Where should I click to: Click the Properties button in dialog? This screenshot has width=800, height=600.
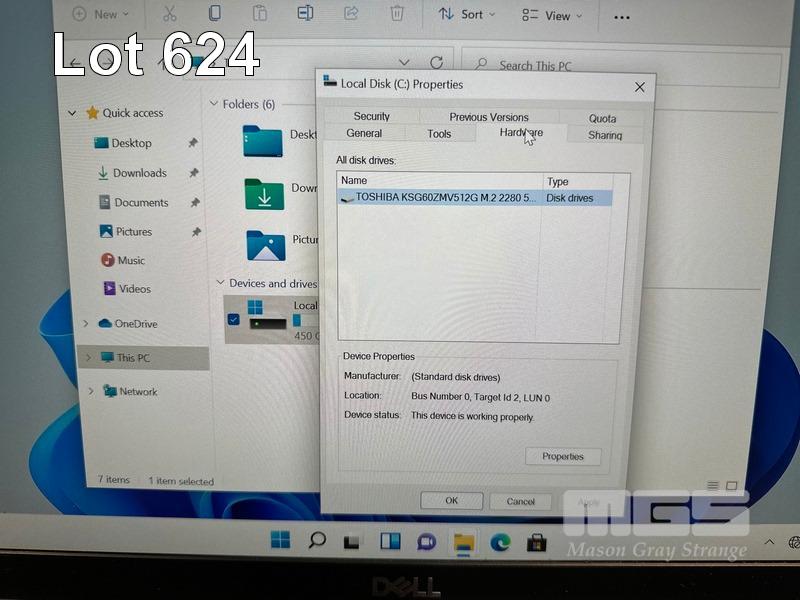(x=563, y=456)
